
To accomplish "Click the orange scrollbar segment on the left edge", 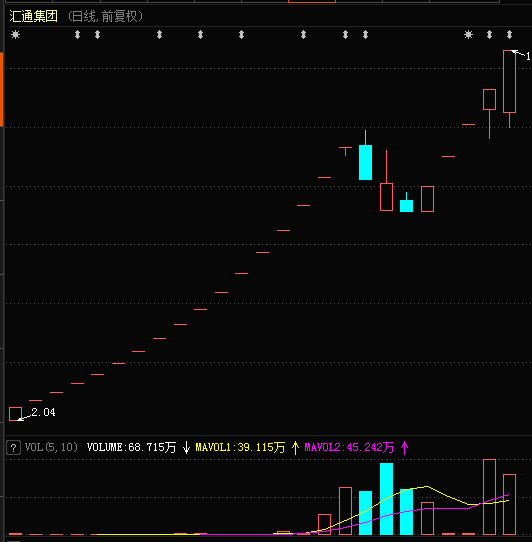I will [1, 90].
